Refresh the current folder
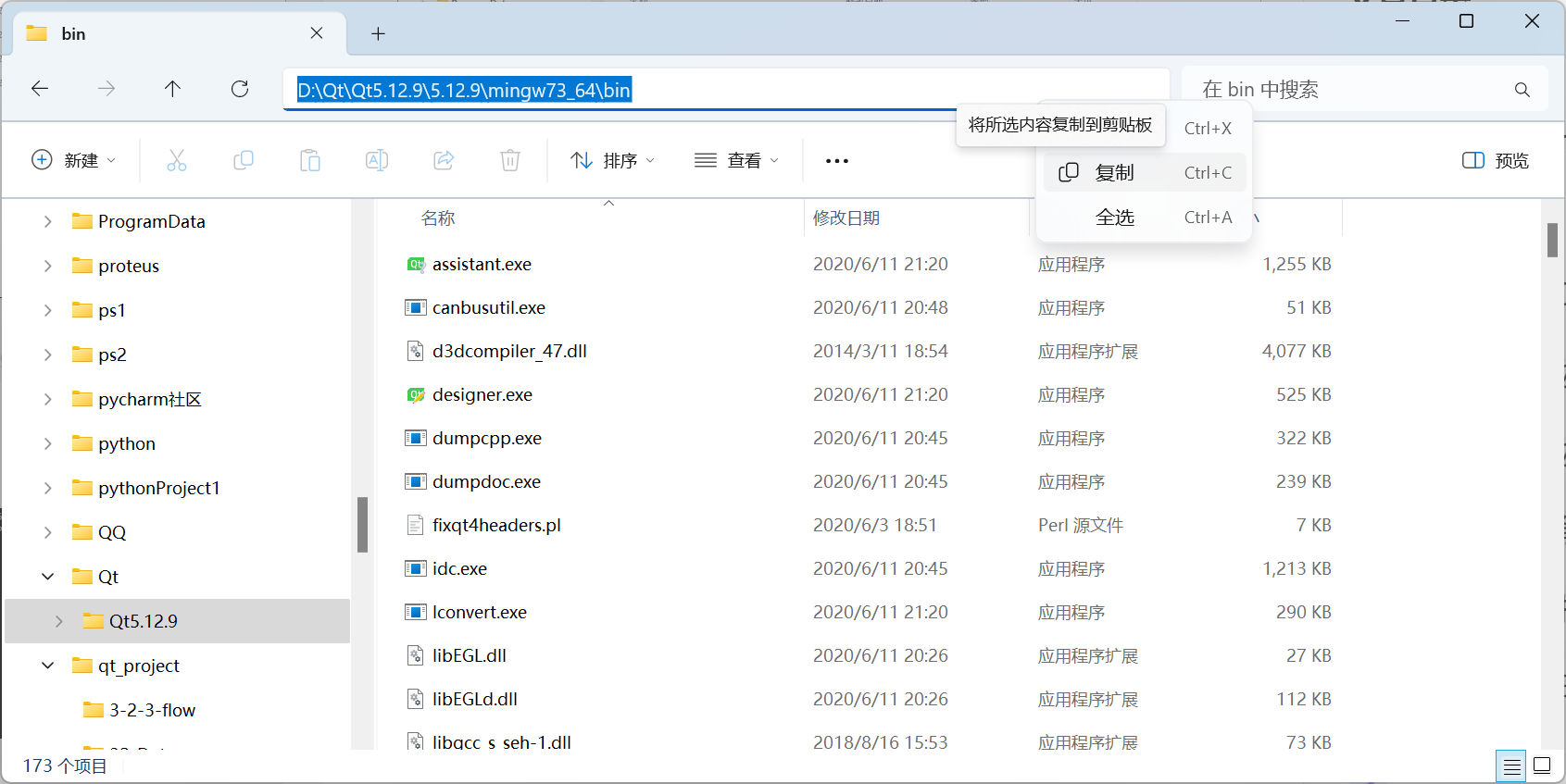Image resolution: width=1566 pixels, height=784 pixels. click(x=240, y=89)
